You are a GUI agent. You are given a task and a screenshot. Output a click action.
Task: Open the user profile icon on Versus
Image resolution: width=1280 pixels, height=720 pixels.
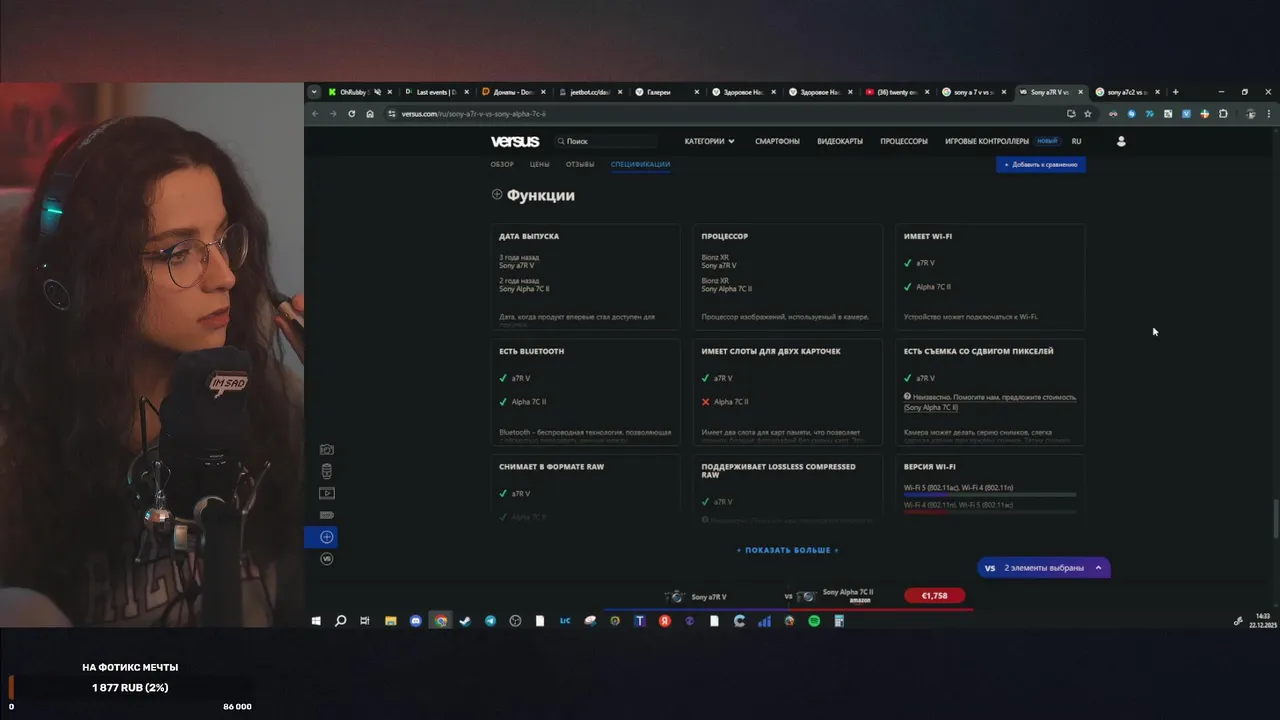1121,141
